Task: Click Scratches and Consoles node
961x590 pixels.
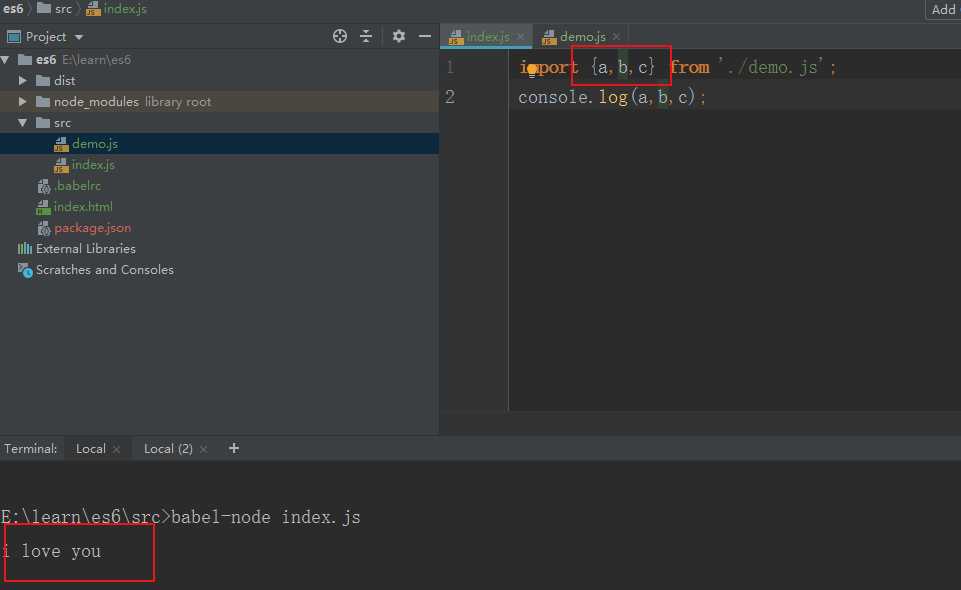Action: (x=105, y=270)
